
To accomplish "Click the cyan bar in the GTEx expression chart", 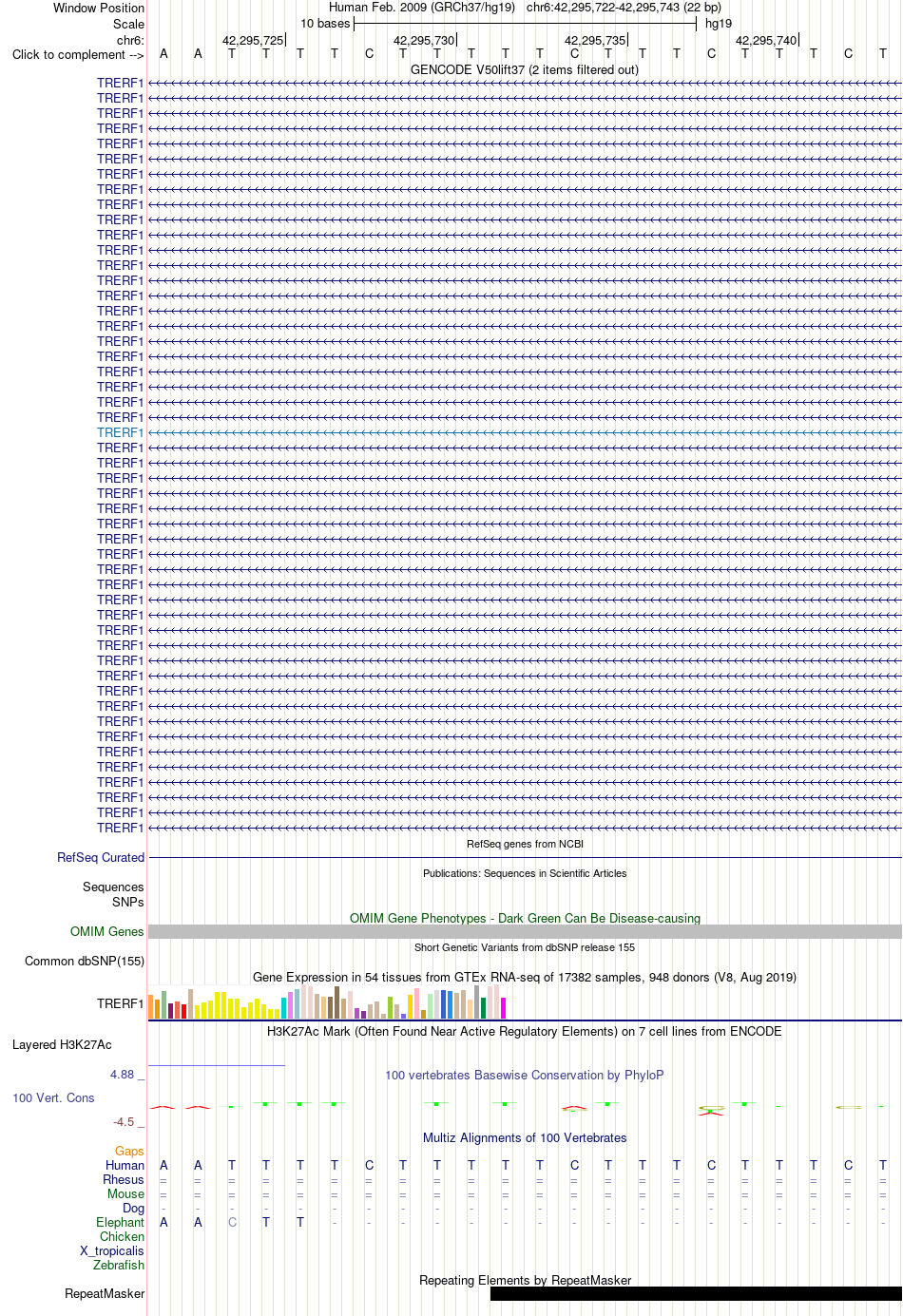I will point(284,1008).
